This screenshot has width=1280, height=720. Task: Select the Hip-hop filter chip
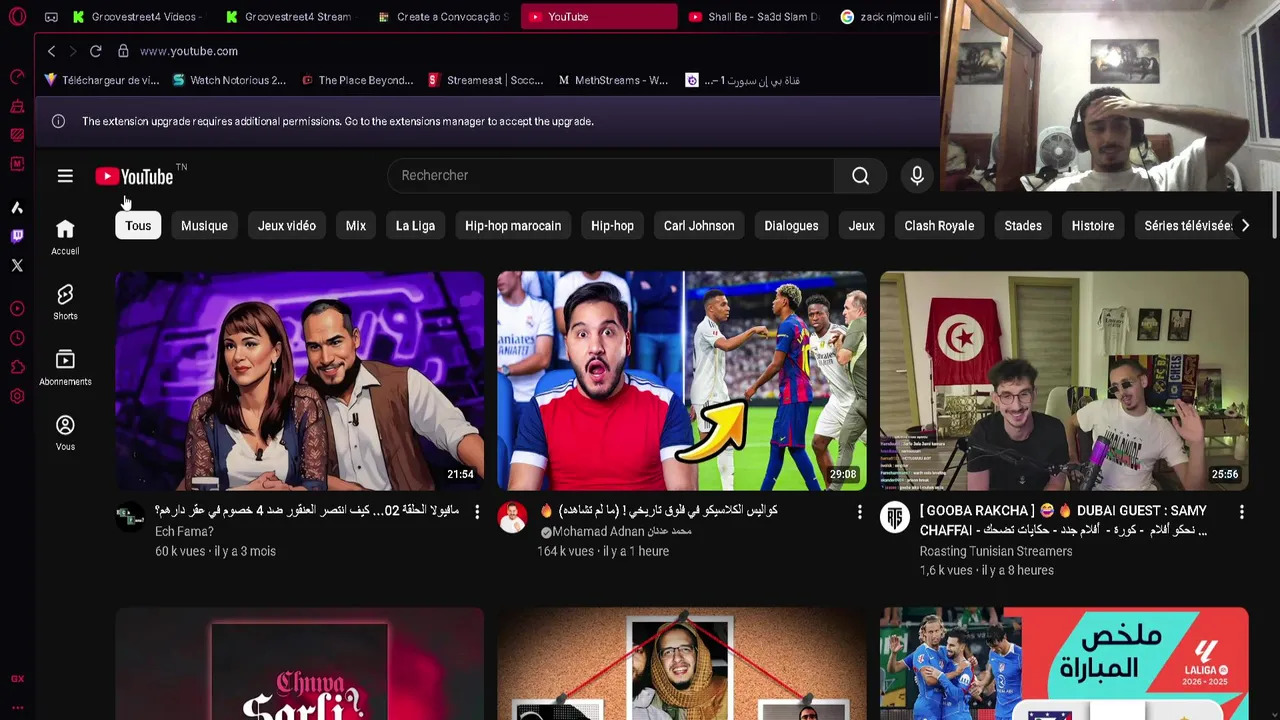pyautogui.click(x=612, y=226)
